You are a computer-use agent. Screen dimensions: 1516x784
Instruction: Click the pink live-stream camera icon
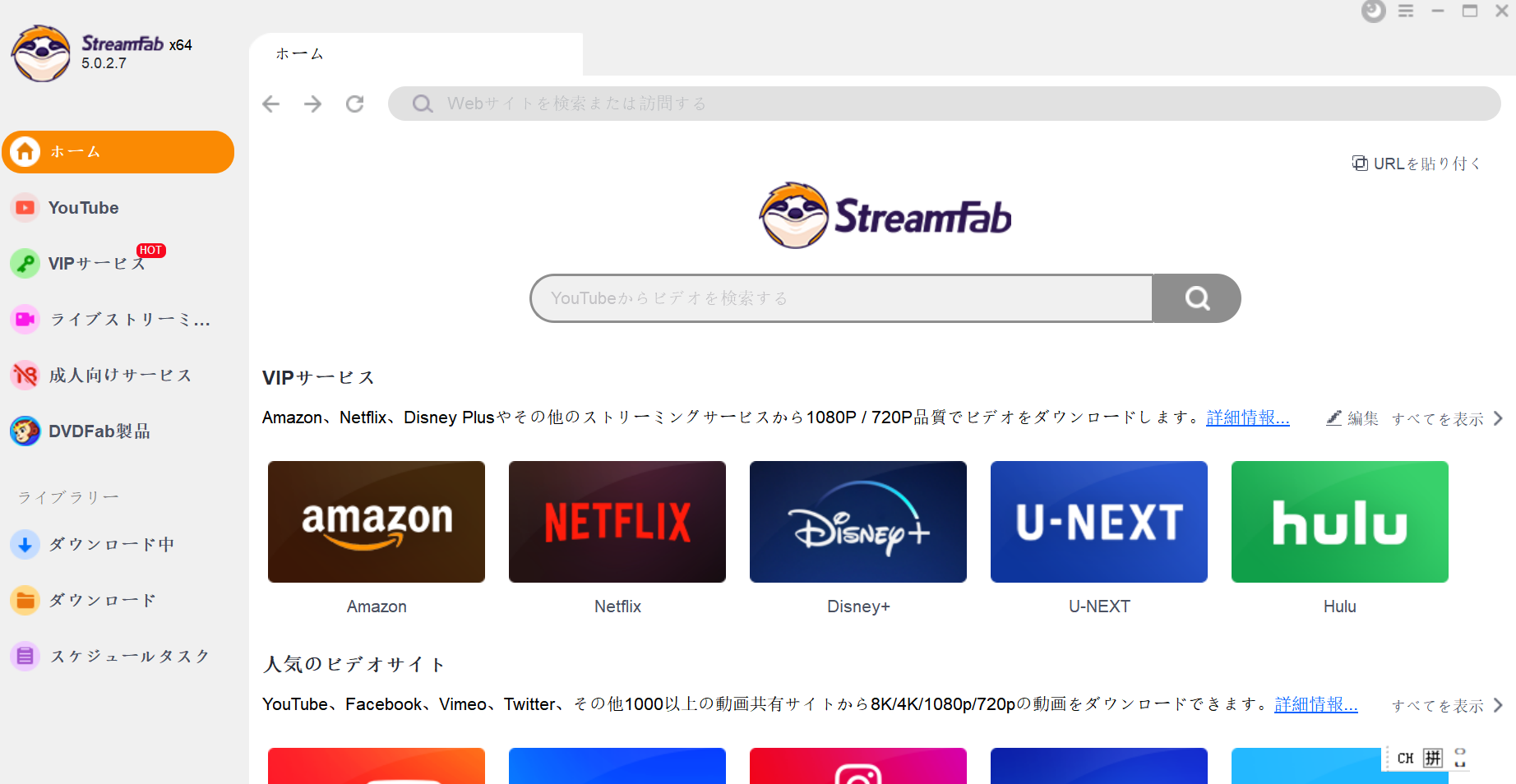coord(25,320)
